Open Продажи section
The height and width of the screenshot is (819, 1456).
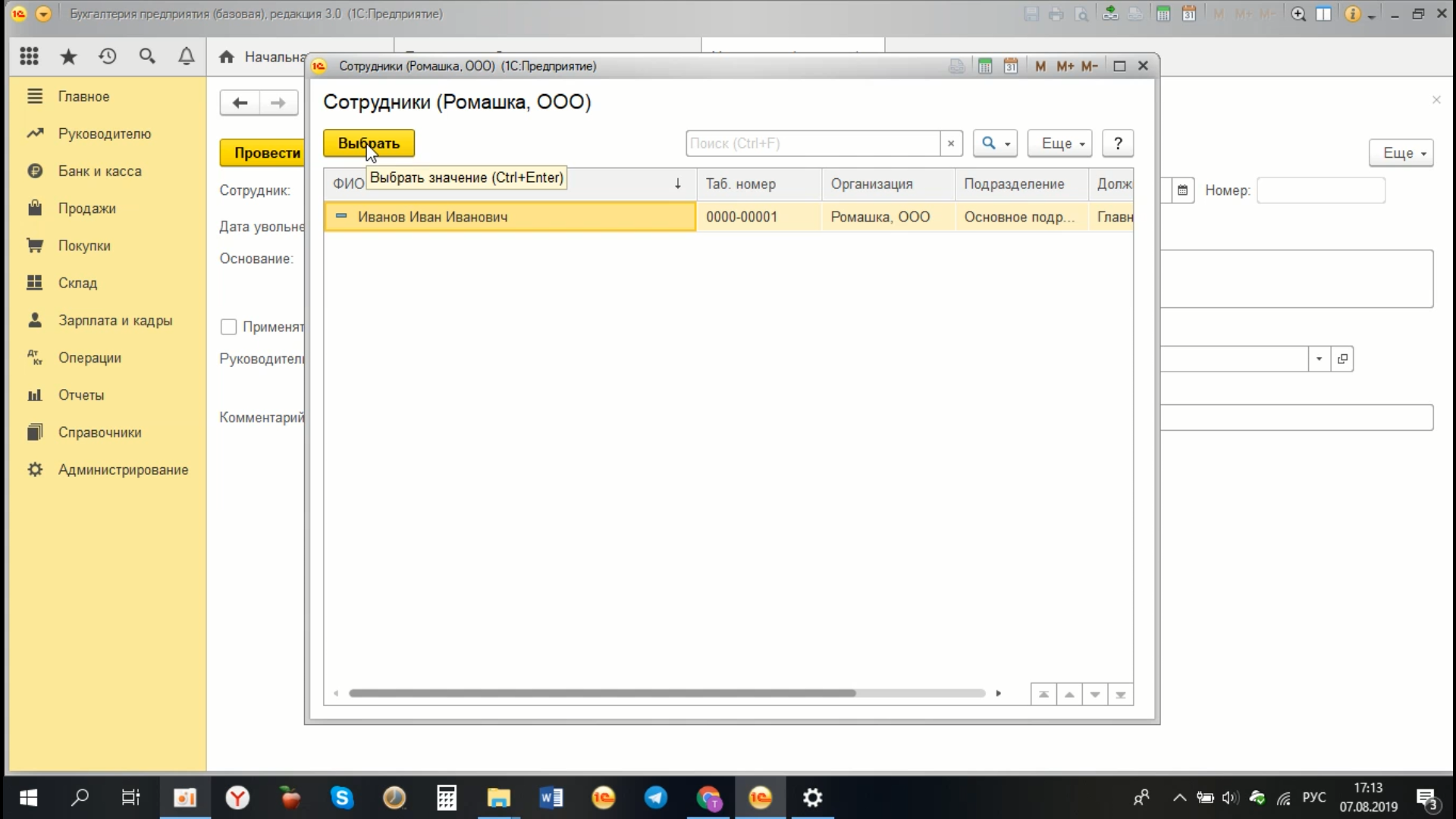tap(87, 209)
